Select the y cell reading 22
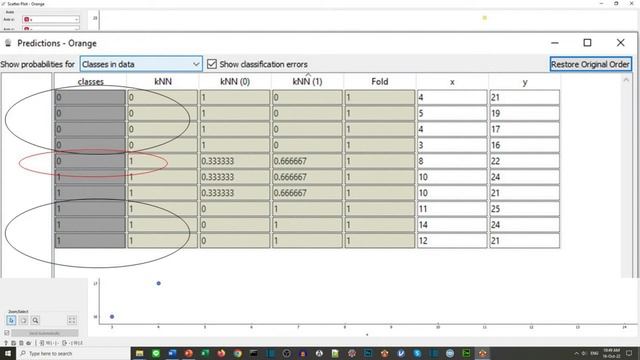The image size is (640, 360). pos(524,161)
